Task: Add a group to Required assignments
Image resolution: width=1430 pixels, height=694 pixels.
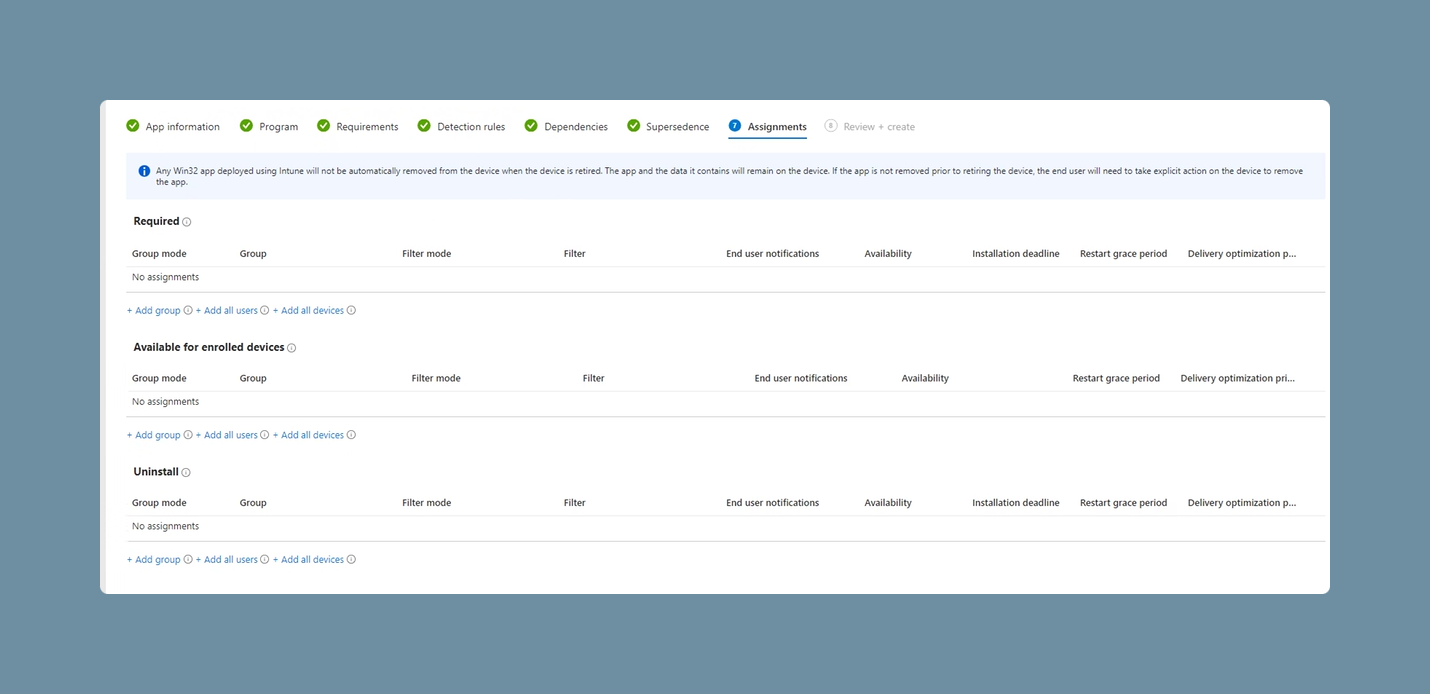Action: (154, 311)
